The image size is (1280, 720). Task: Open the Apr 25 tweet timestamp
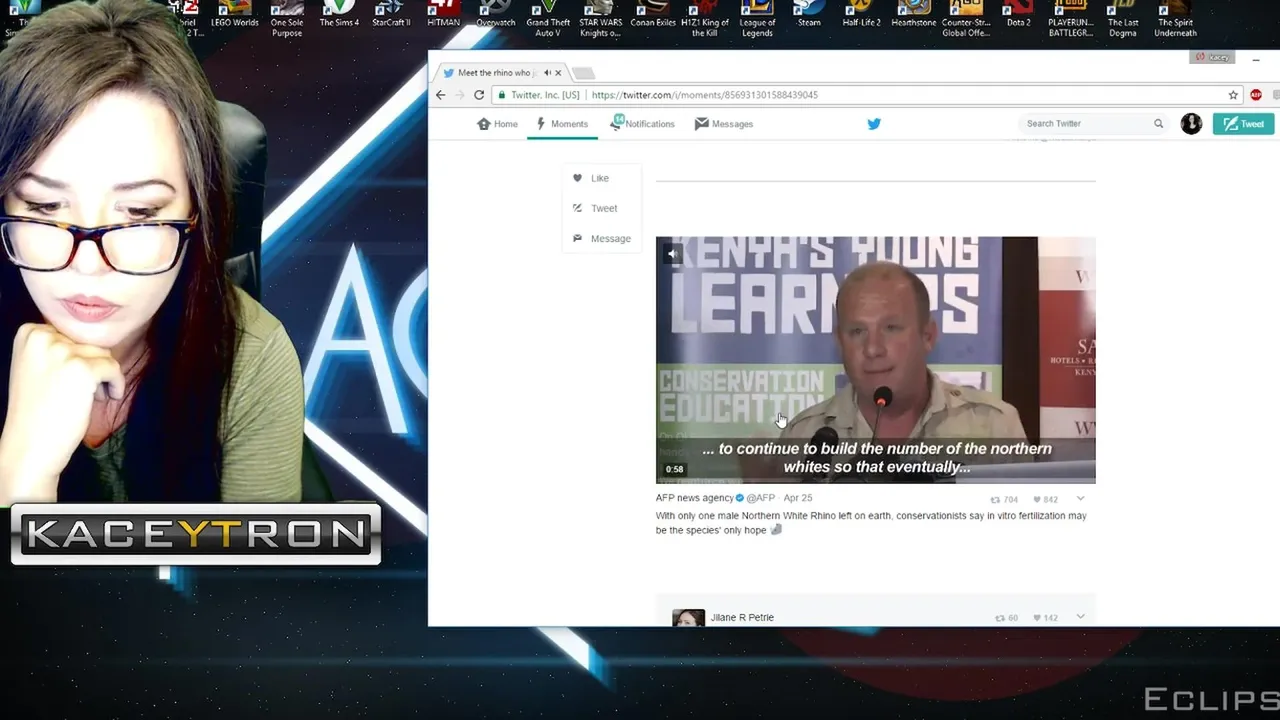click(798, 498)
